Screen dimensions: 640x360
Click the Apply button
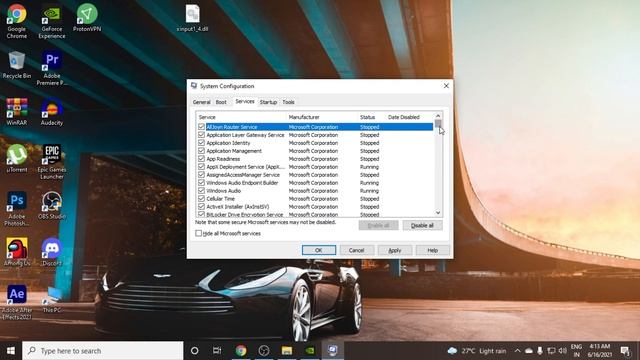(395, 250)
